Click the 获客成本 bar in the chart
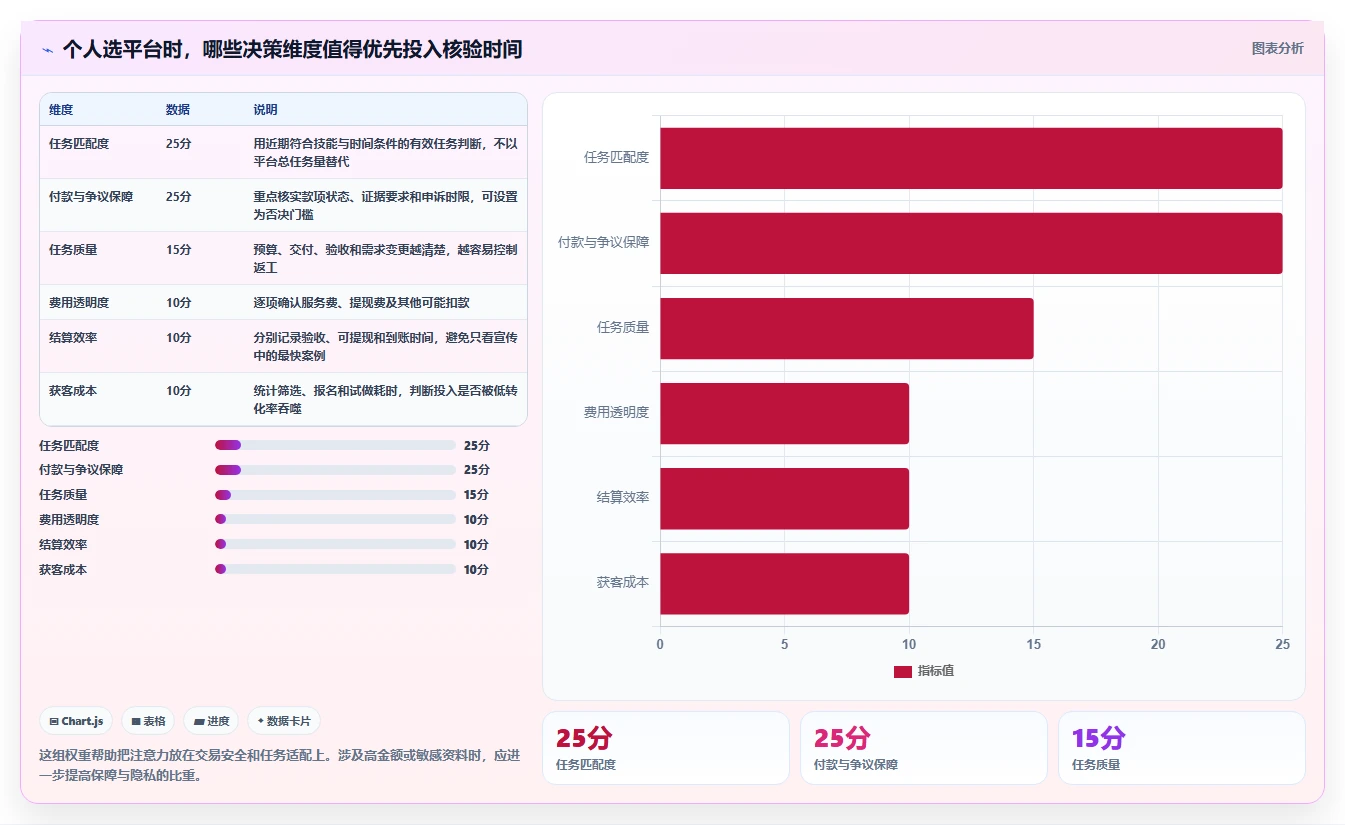This screenshot has height=825, width=1345. (x=784, y=584)
